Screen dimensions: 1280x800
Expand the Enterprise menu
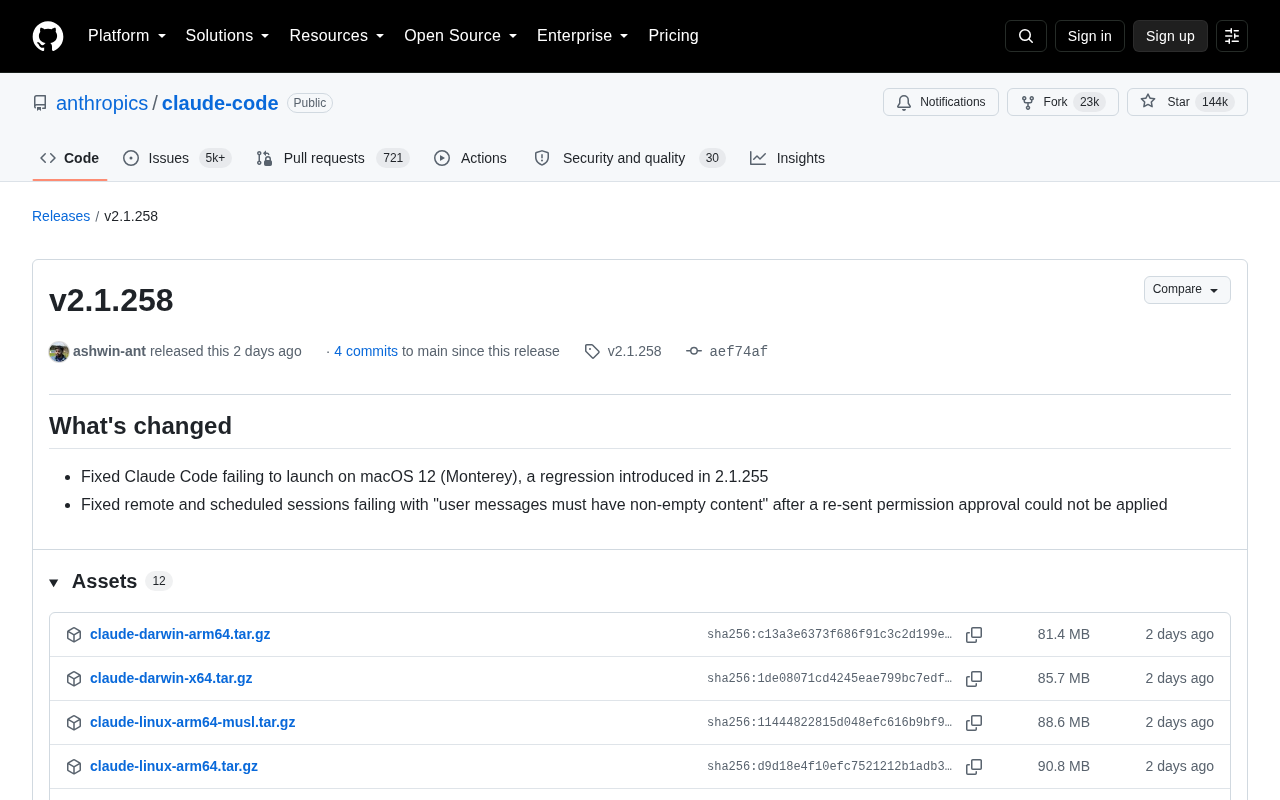pyautogui.click(x=583, y=36)
